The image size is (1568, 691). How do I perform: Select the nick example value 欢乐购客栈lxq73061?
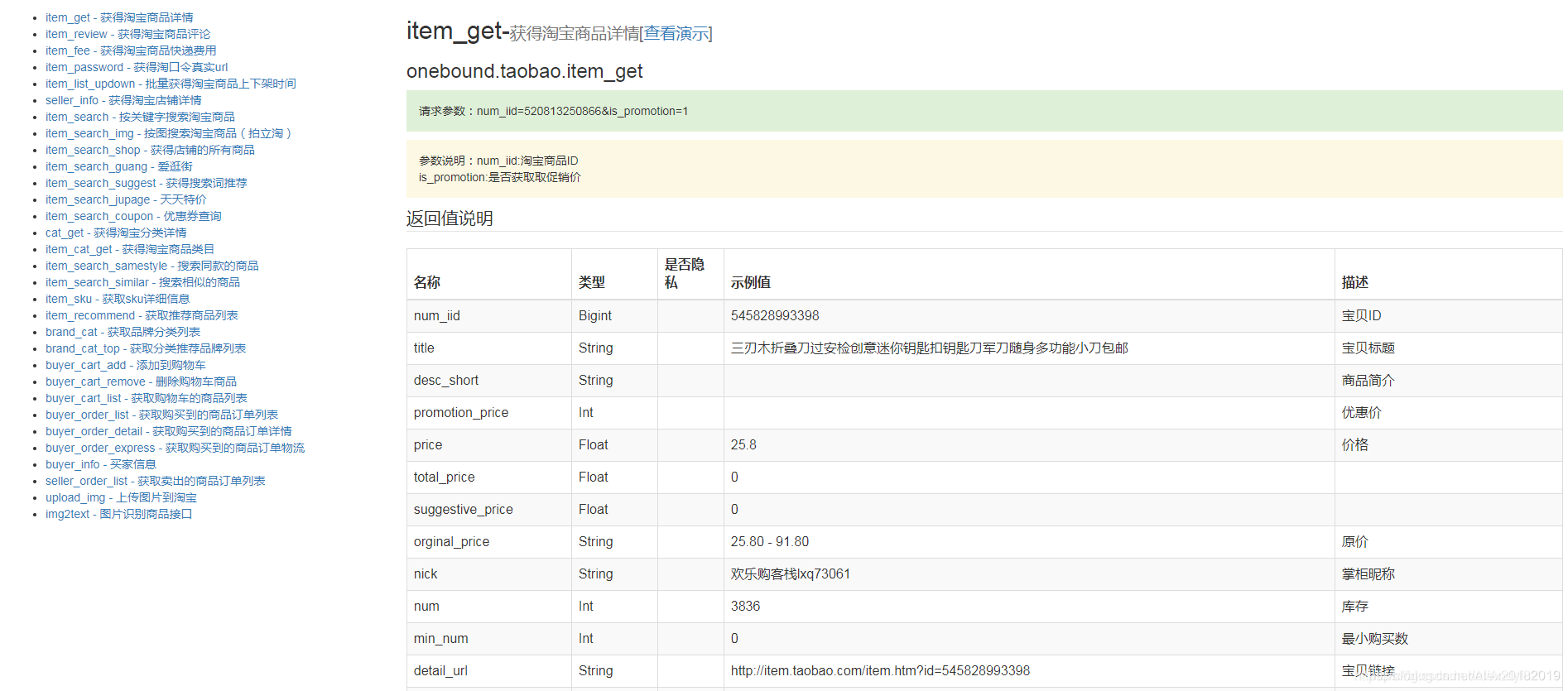pyautogui.click(x=791, y=573)
